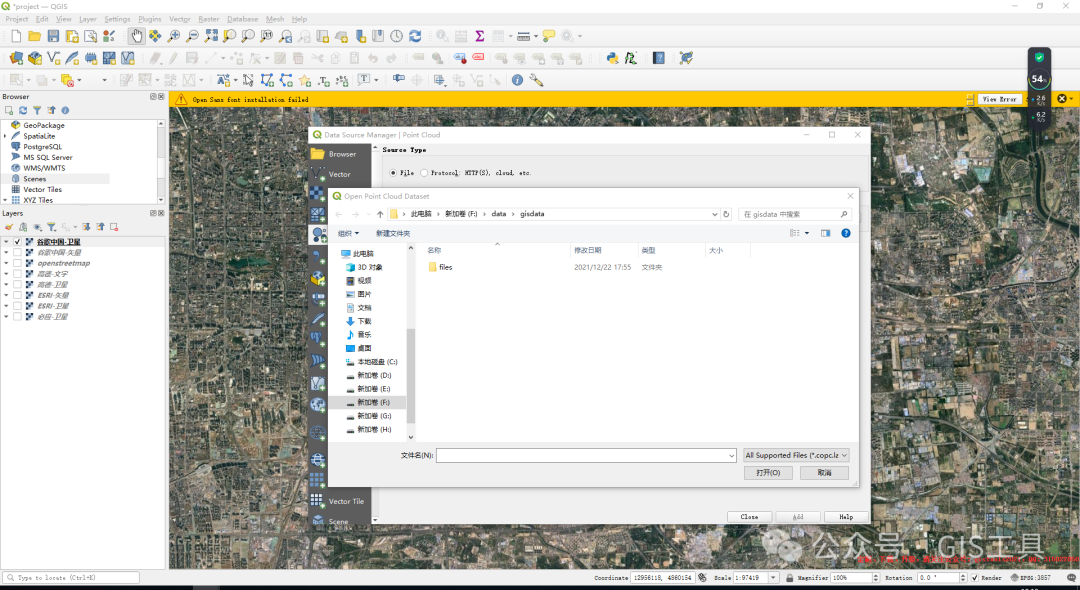Refresh the Browser panel
Viewport: 1080px width, 590px height.
(x=23, y=110)
